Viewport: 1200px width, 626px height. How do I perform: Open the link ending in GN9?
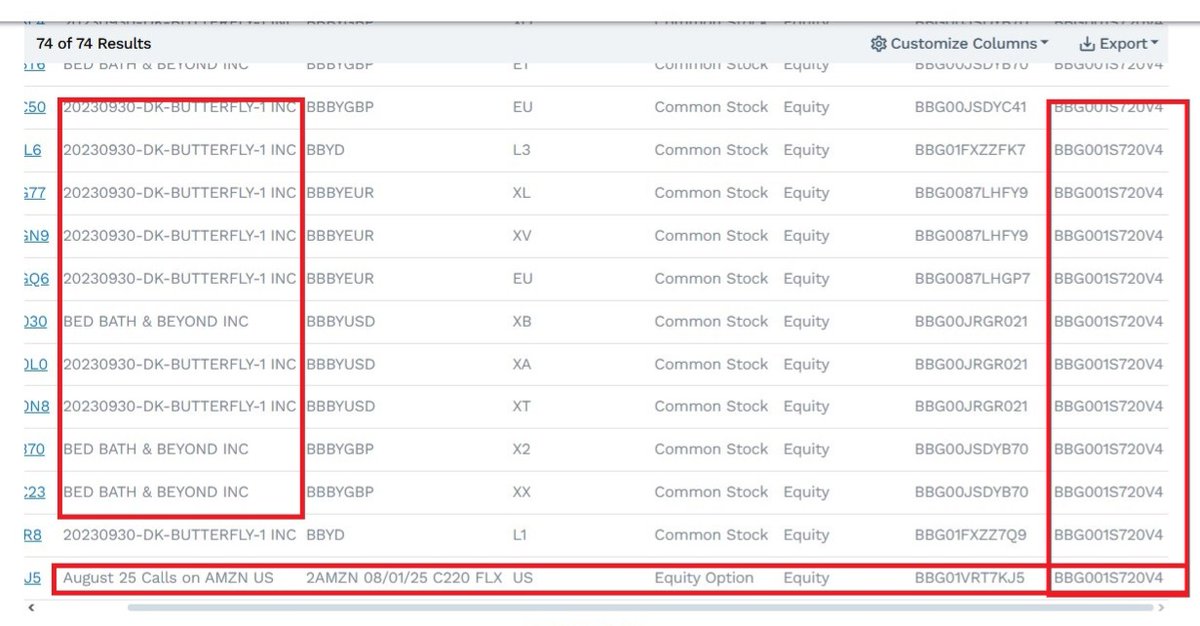36,236
